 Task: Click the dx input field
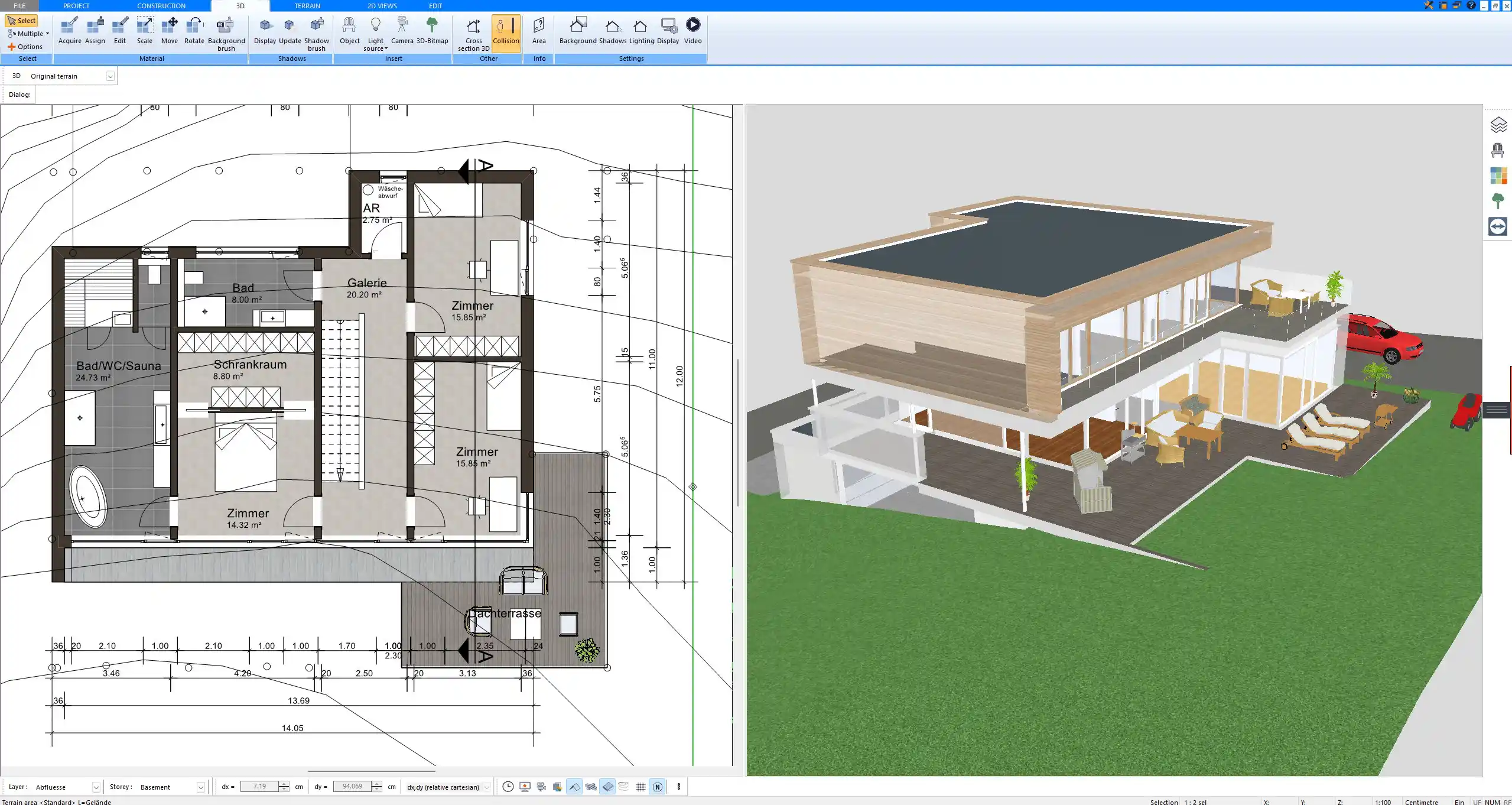(x=259, y=787)
